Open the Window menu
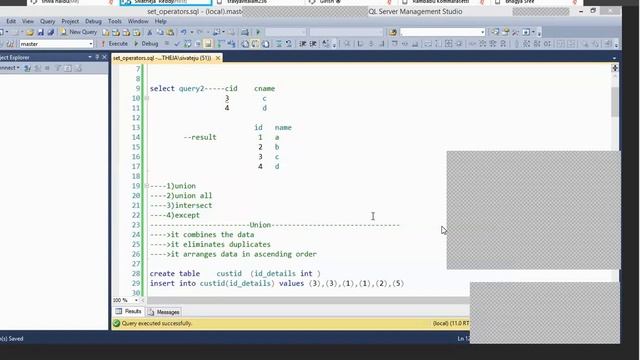Screen dimensions: 640x360 pyautogui.click(x=138, y=21)
